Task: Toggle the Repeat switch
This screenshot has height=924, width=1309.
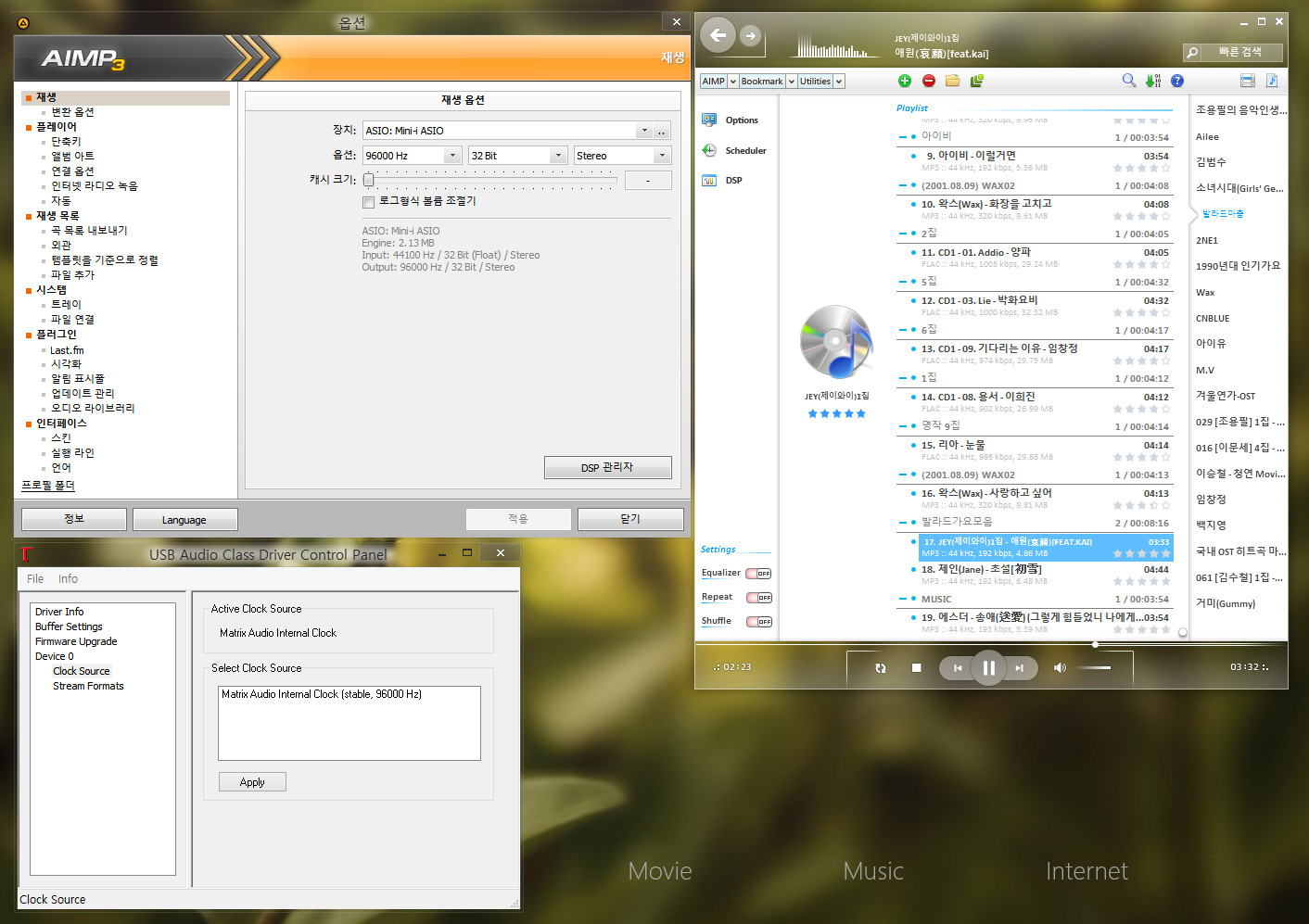Action: (758, 598)
